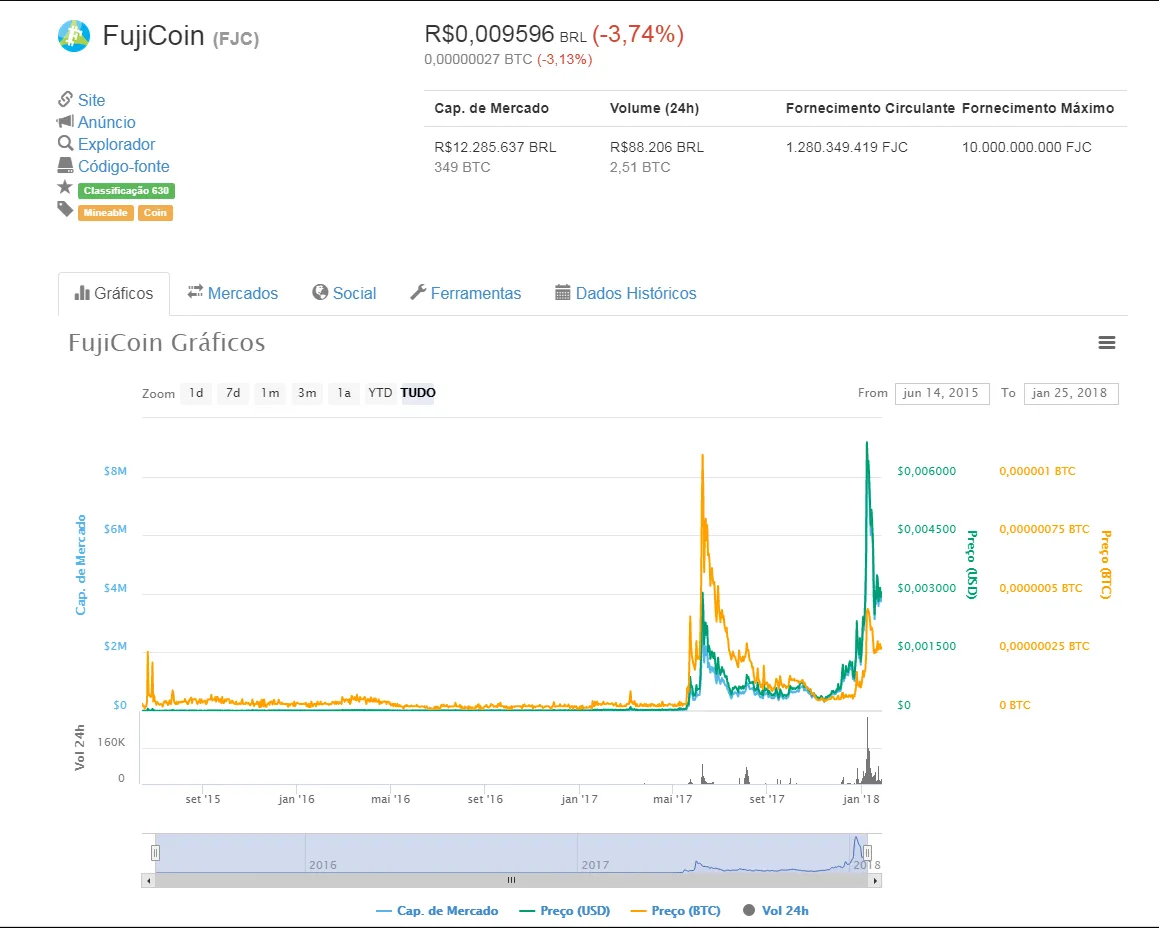Set chart zoom to 1a
The width and height of the screenshot is (1159, 928).
point(344,393)
